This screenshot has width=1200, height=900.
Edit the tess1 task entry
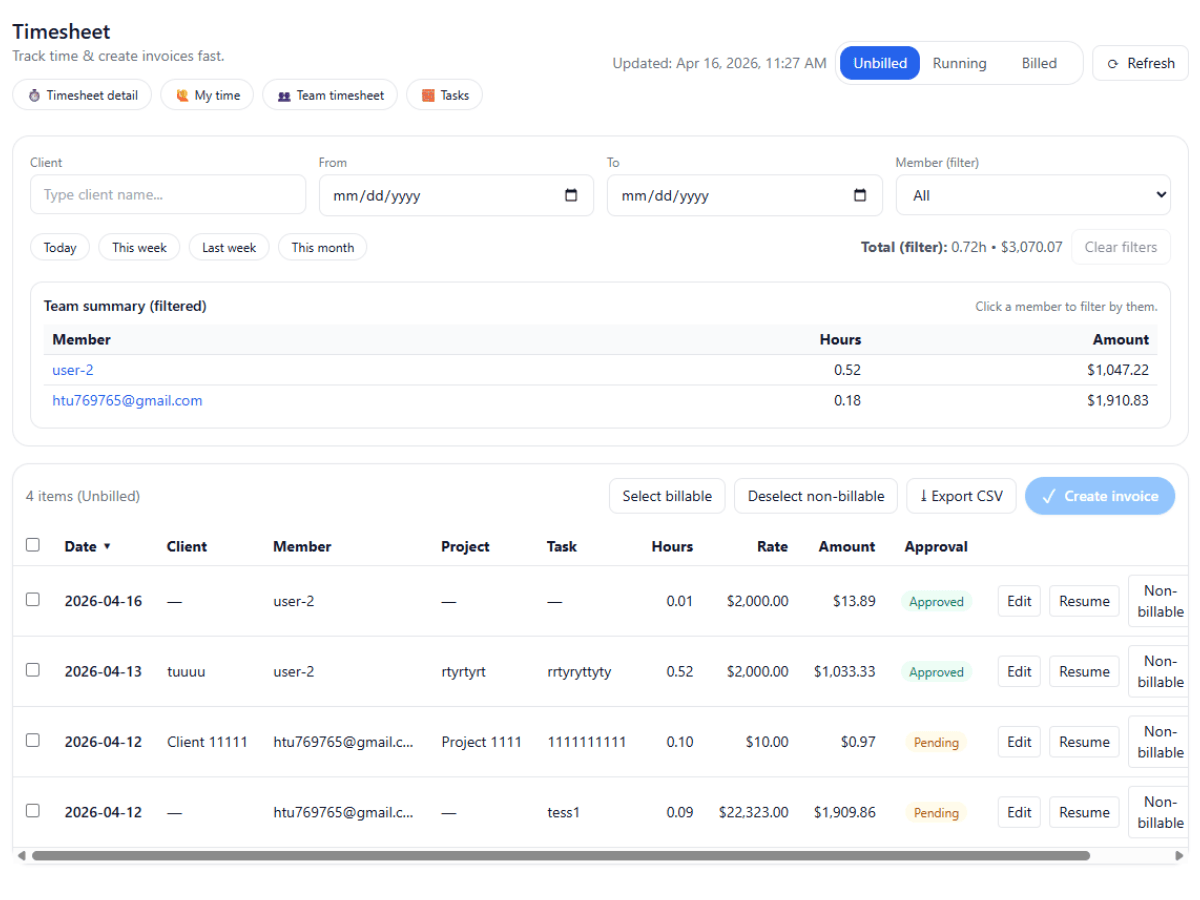point(1019,812)
